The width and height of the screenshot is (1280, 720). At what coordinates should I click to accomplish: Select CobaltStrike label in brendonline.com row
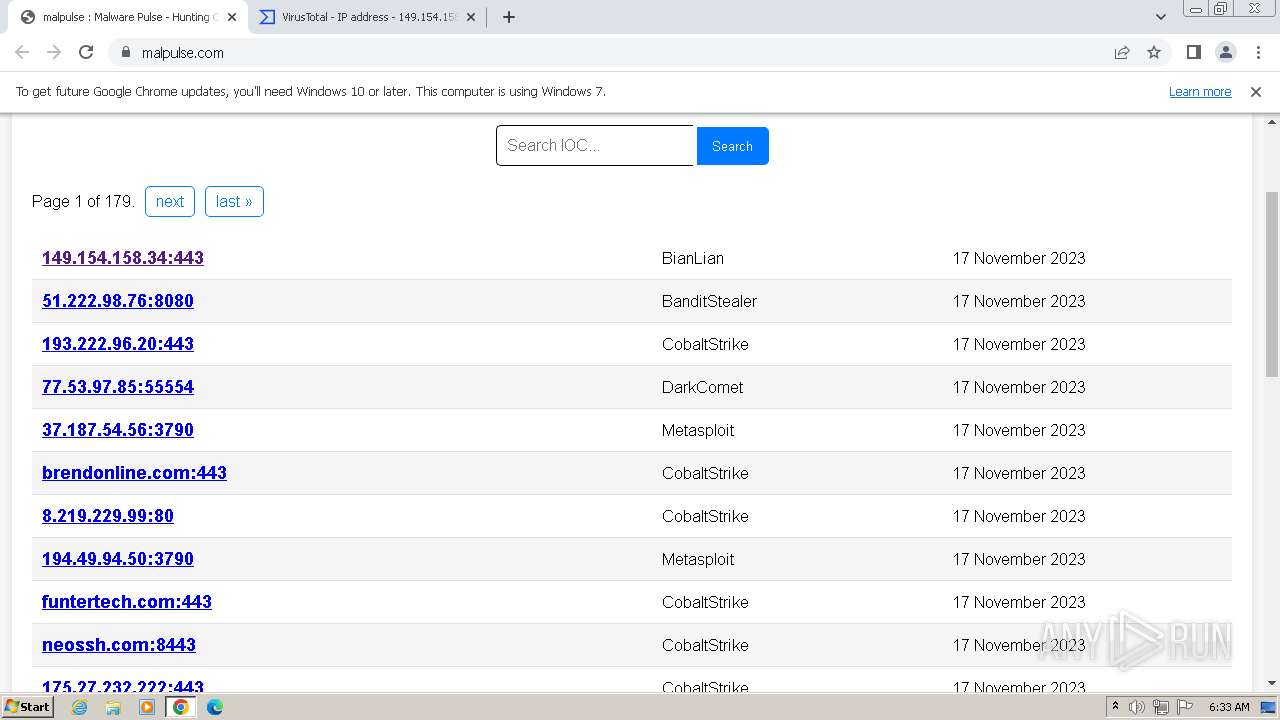click(705, 473)
